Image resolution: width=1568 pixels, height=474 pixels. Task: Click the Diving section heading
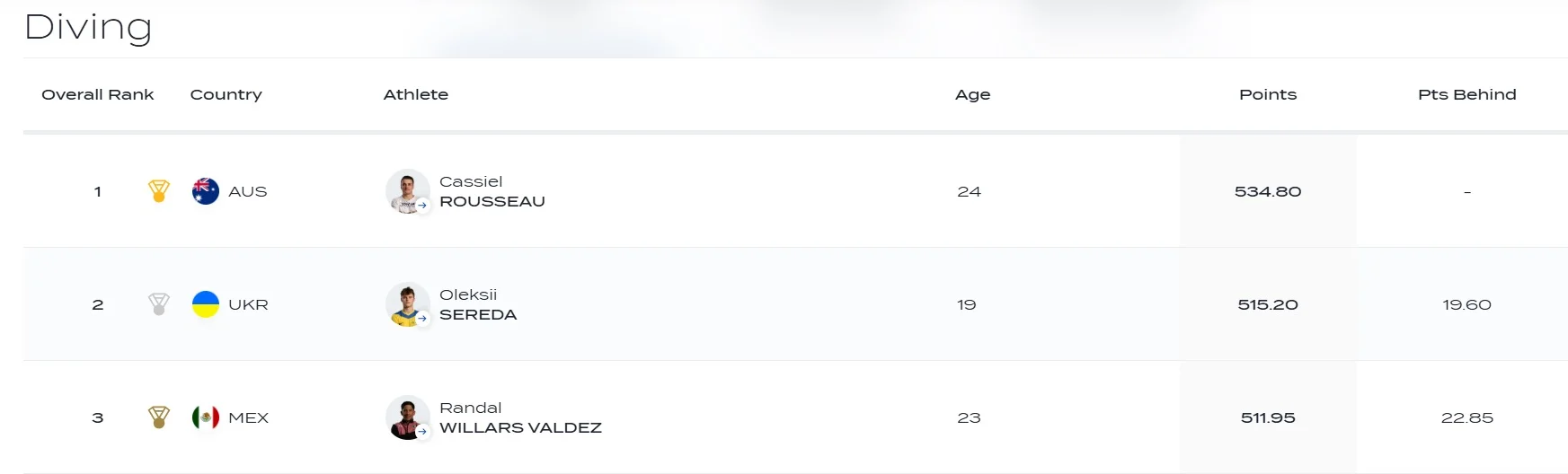(88, 27)
